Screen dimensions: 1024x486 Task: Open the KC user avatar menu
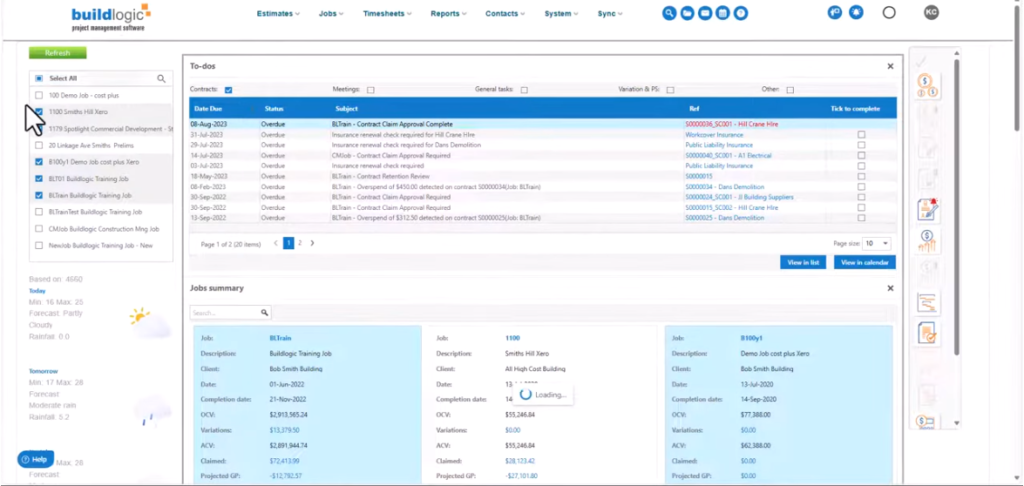(x=931, y=12)
